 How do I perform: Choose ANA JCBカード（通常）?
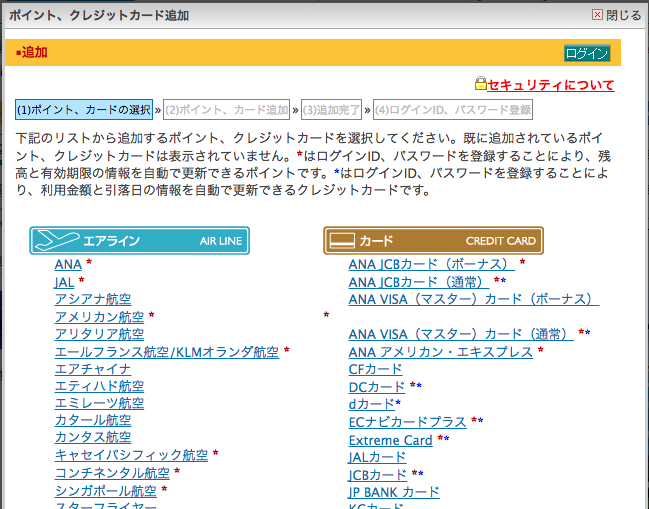tap(419, 282)
